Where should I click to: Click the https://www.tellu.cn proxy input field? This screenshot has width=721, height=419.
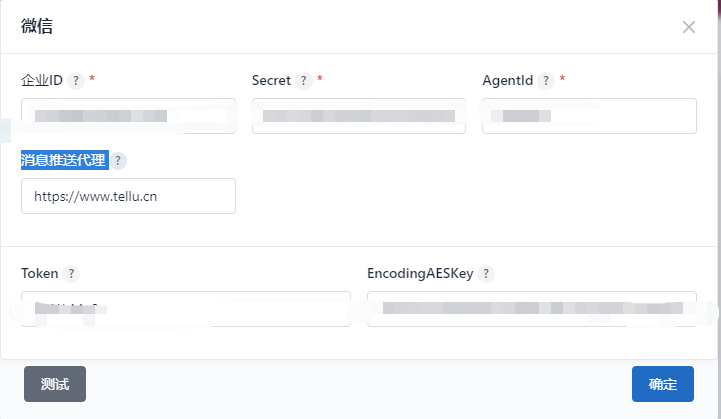point(128,196)
